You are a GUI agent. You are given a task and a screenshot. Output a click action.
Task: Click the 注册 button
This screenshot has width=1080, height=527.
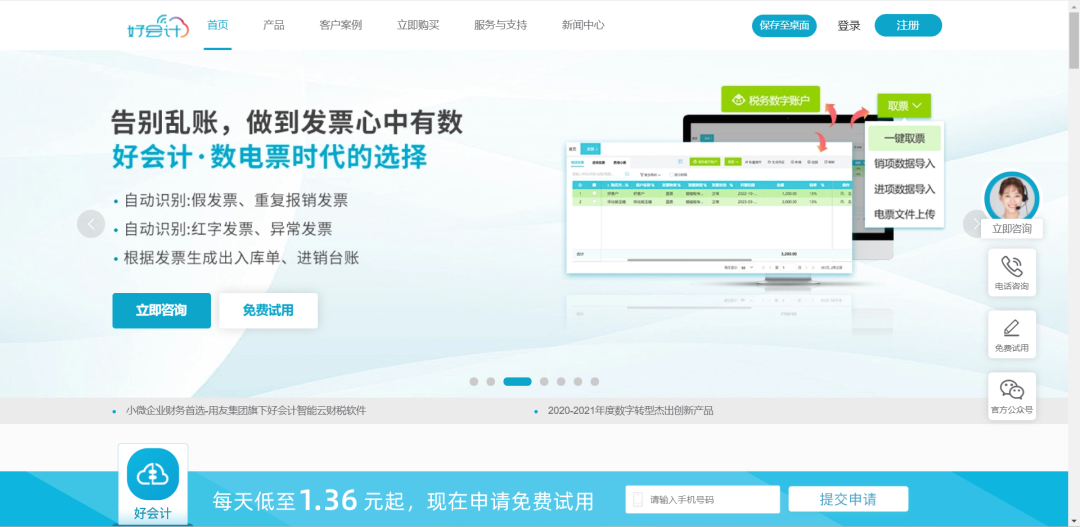(908, 25)
